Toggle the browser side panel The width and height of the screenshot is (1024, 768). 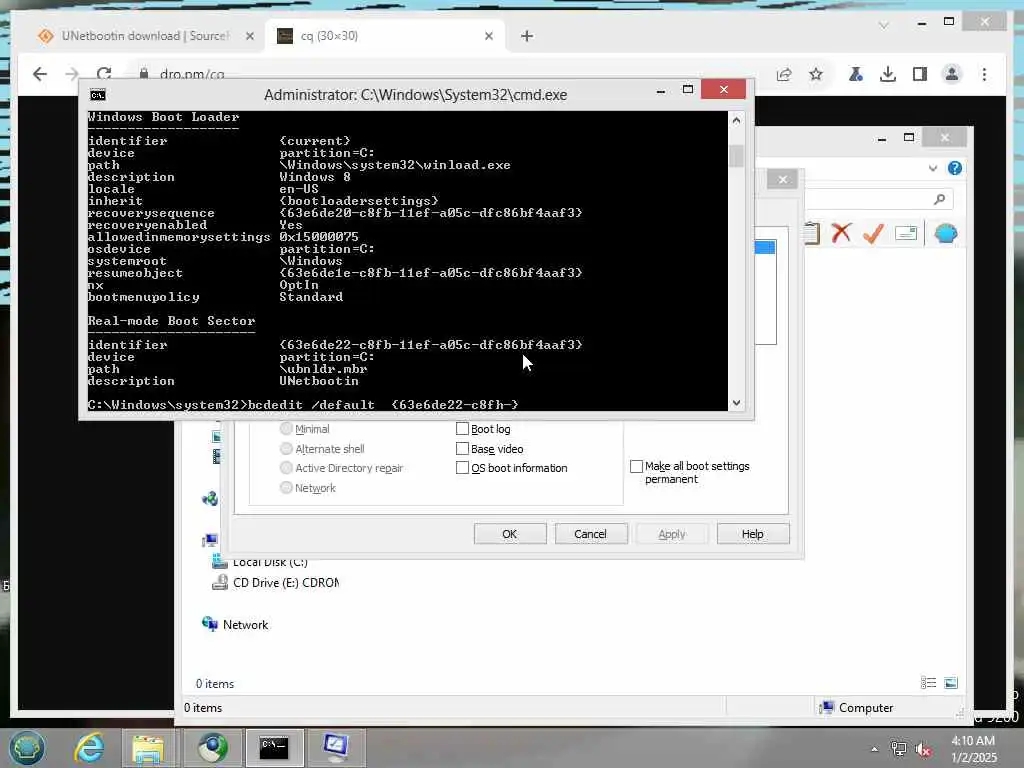click(x=920, y=74)
